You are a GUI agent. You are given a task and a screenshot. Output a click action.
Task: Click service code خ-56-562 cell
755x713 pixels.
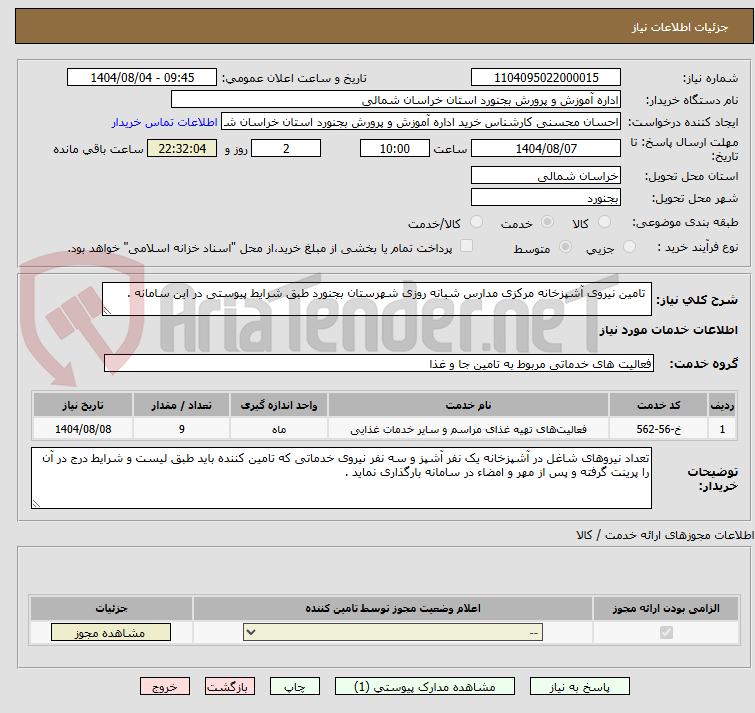(x=658, y=429)
